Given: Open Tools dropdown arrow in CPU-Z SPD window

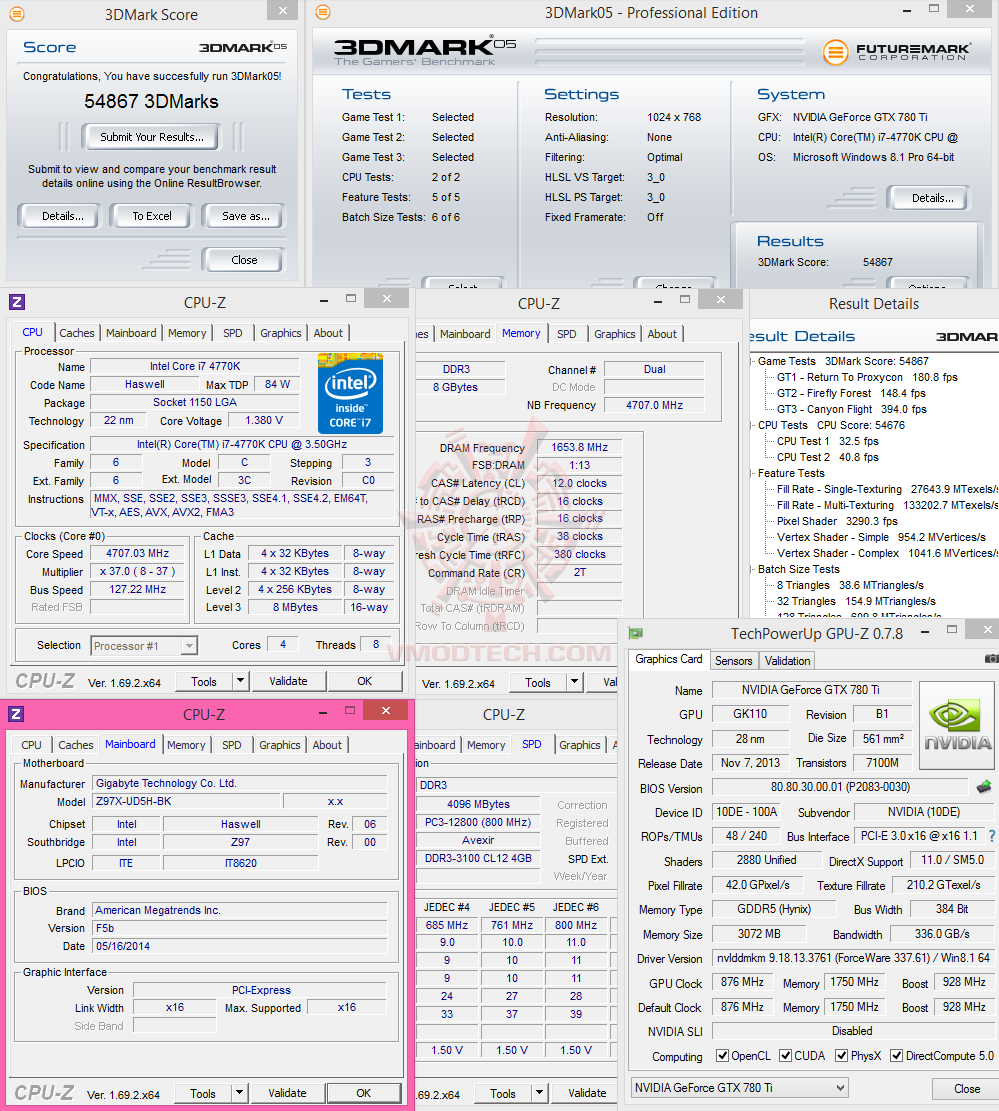Looking at the screenshot, I should click(x=539, y=1093).
